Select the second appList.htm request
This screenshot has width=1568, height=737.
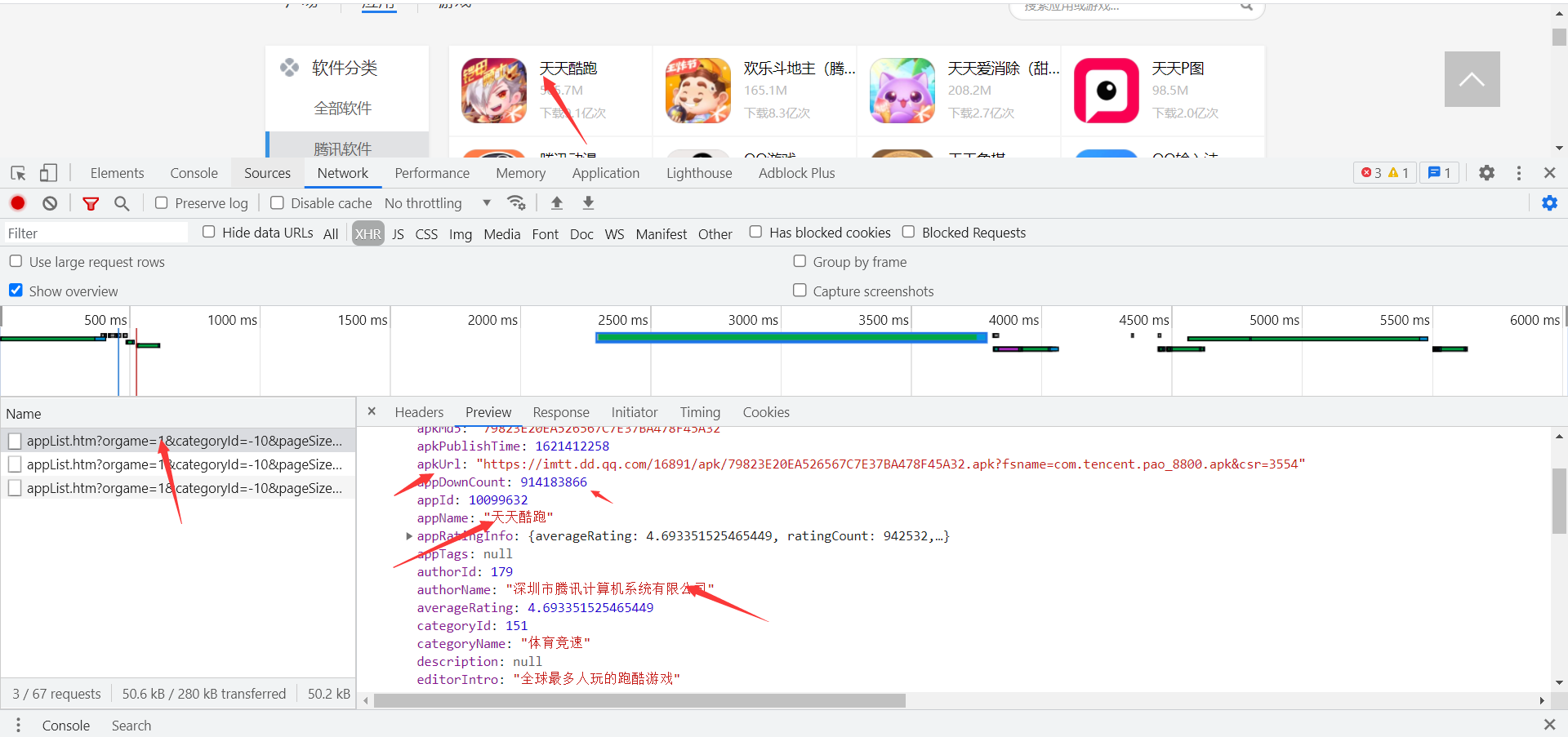[x=178, y=464]
